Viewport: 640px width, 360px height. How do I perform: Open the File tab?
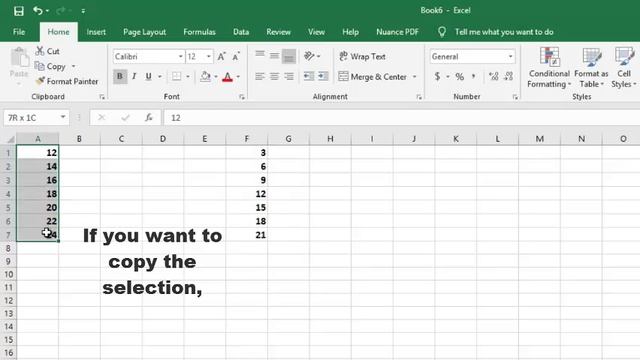19,32
